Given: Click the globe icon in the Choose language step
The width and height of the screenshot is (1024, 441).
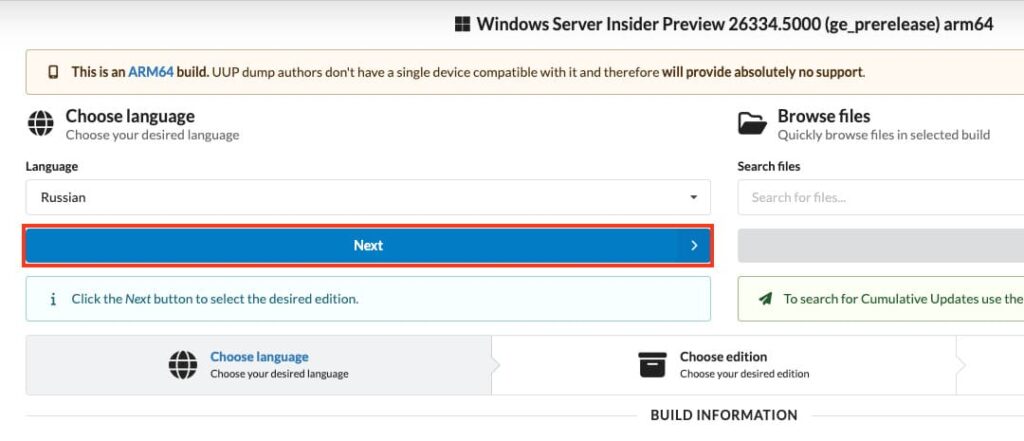Looking at the screenshot, I should pyautogui.click(x=183, y=365).
